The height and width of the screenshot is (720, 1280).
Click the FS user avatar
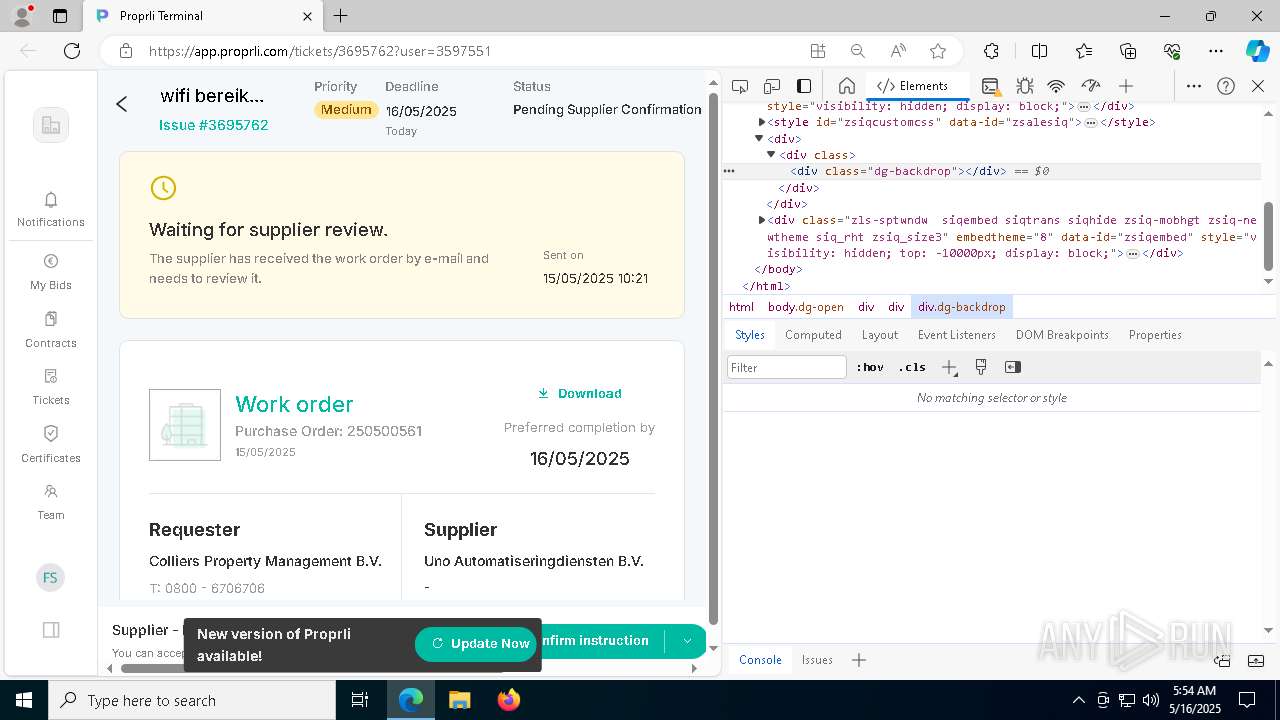point(50,577)
